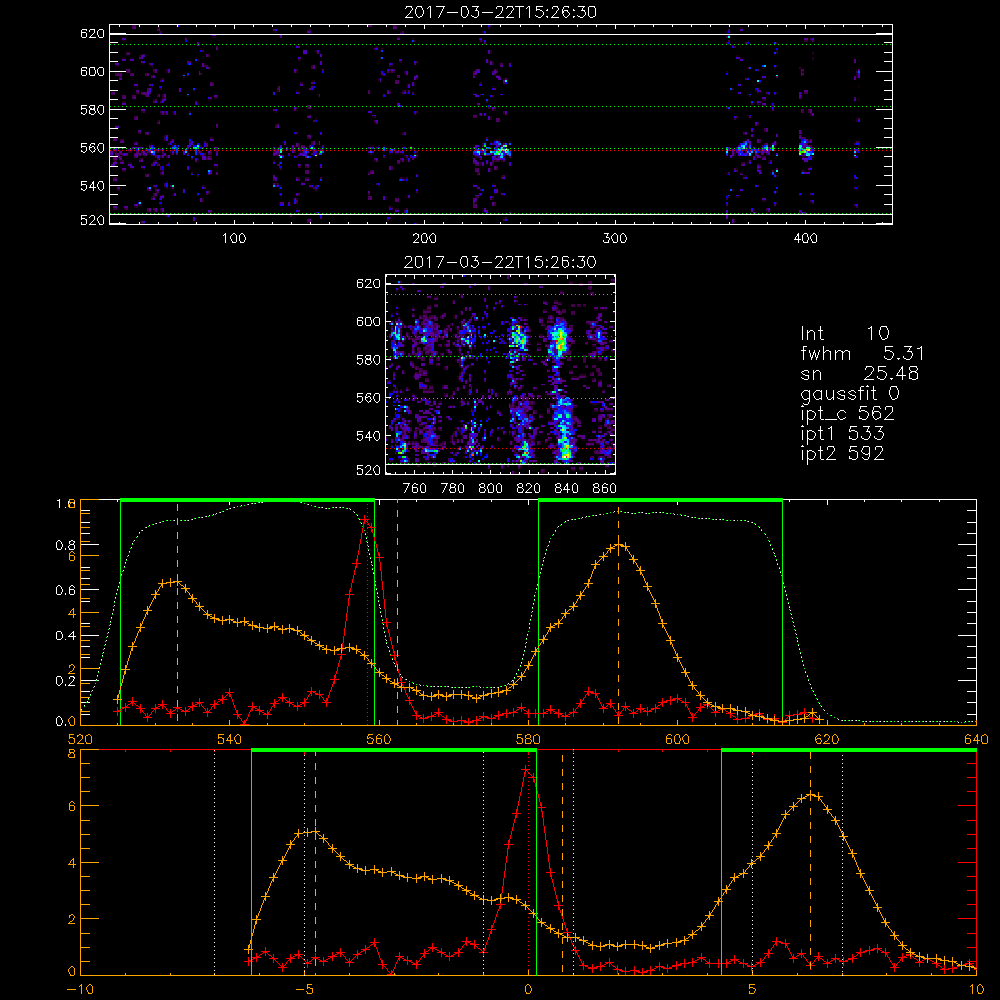Select the 'sn 25.48' value
The width and height of the screenshot is (1000, 1000).
859,373
